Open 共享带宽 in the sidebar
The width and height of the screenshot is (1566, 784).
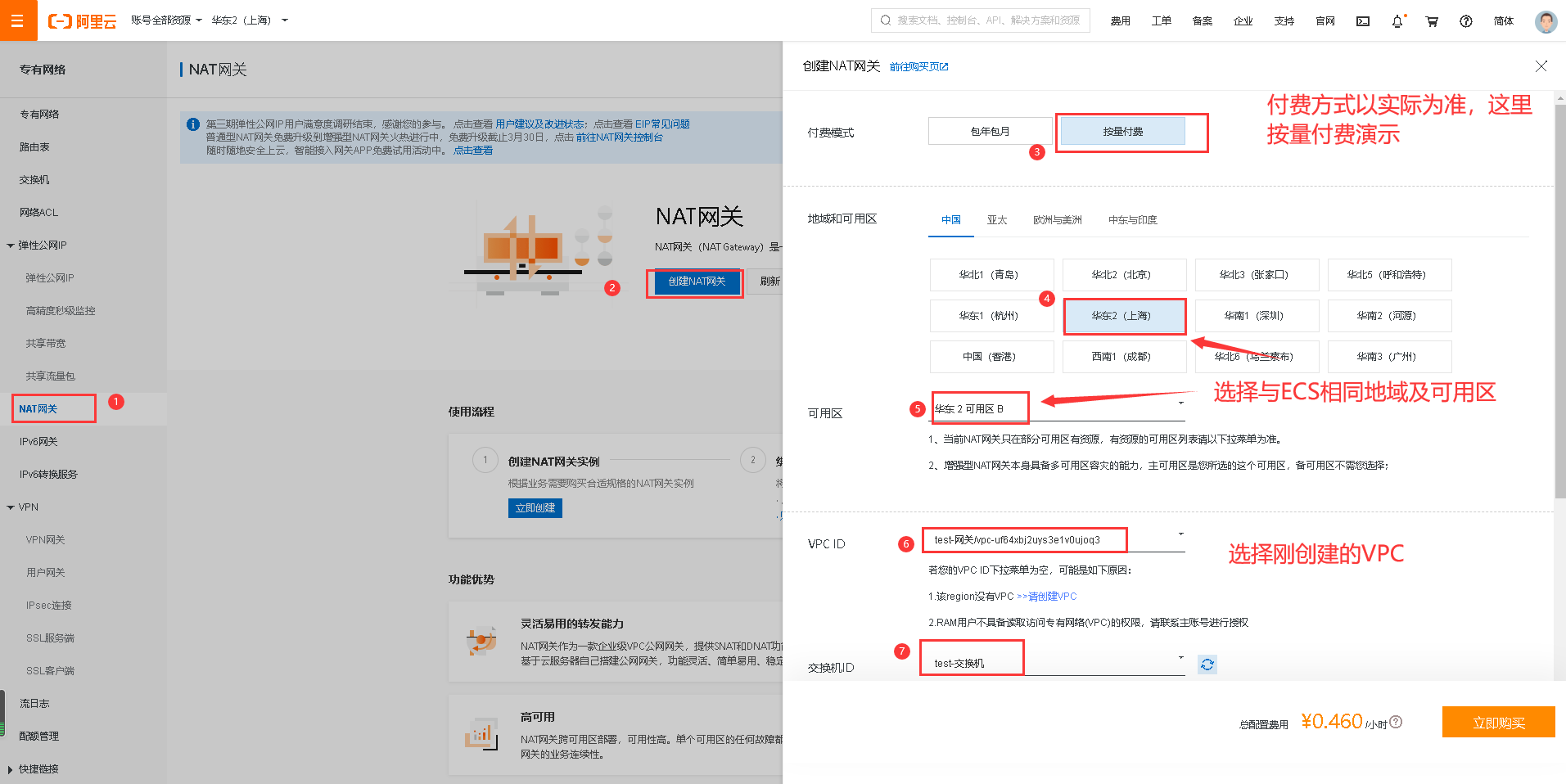(45, 344)
